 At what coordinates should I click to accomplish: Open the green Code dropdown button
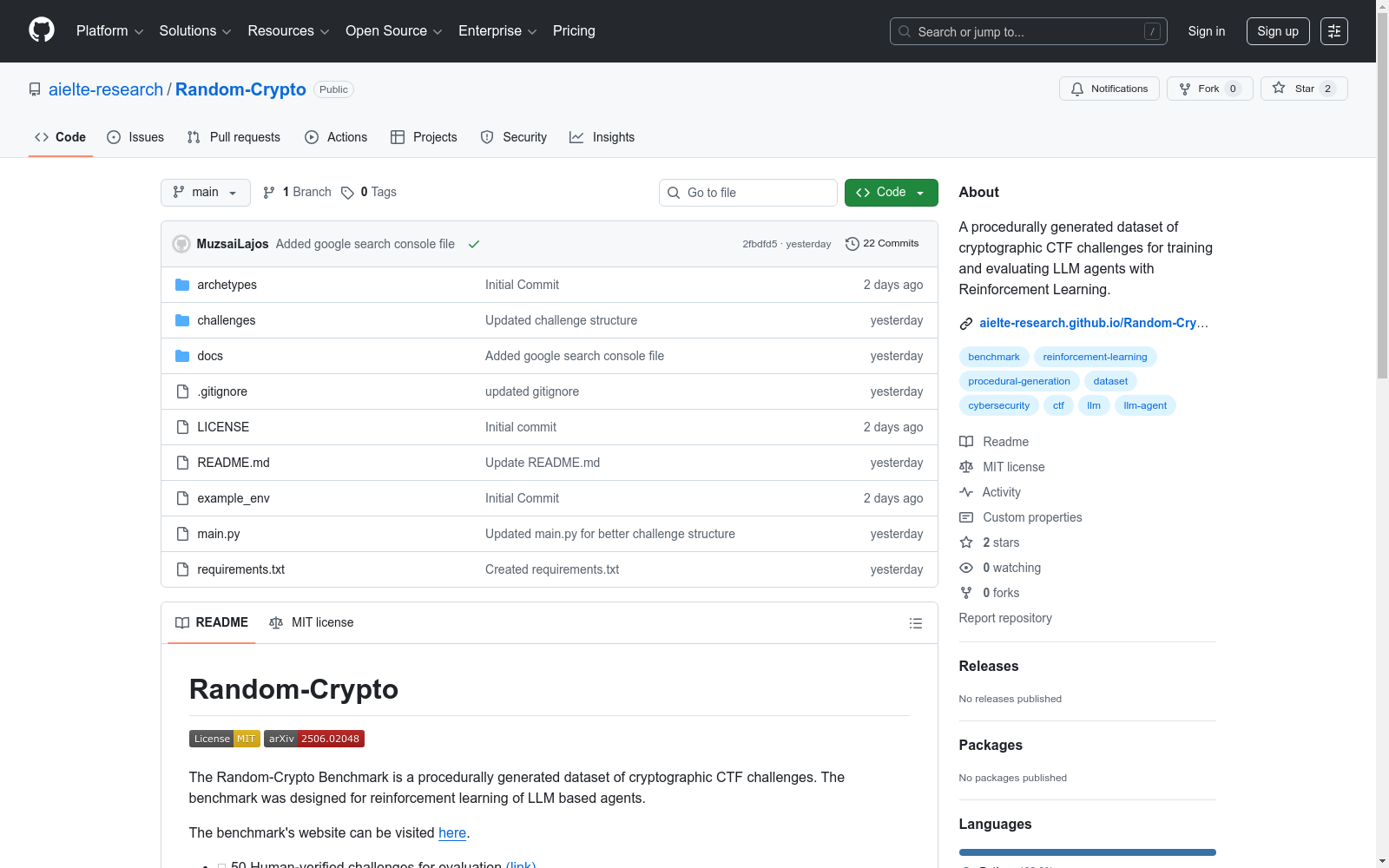tap(891, 193)
